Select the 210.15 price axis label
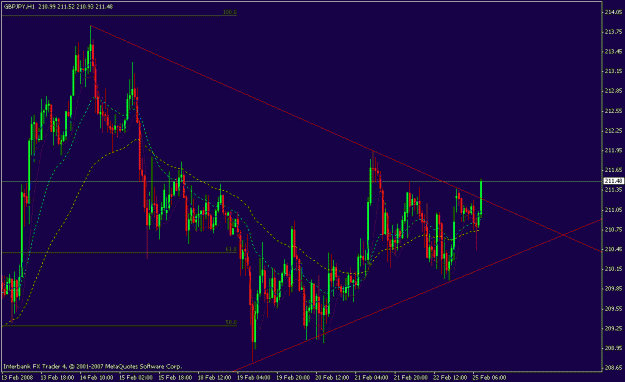625x382 pixels. click(x=613, y=269)
